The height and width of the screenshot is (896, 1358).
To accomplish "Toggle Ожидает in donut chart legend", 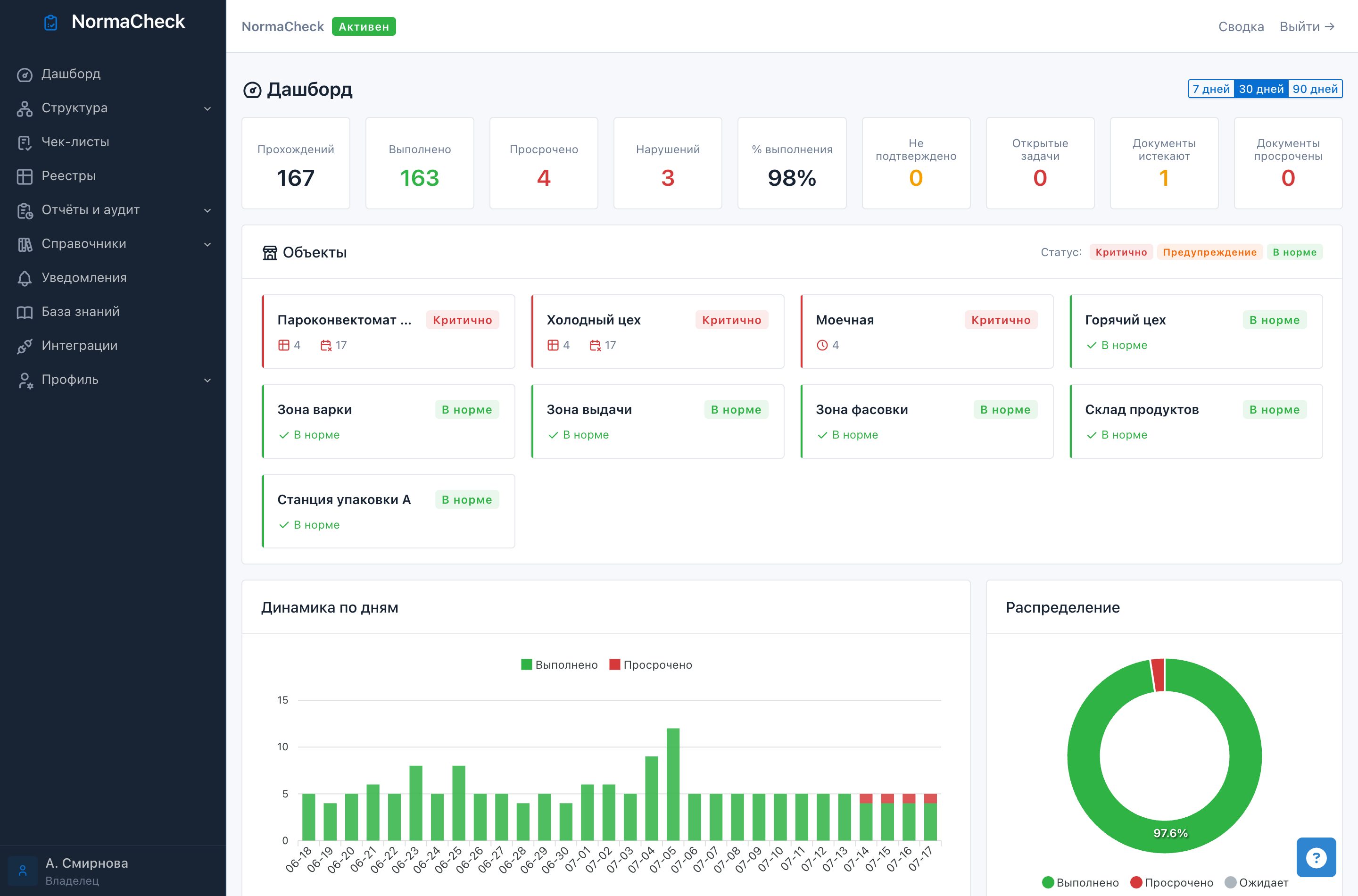I will tap(1256, 883).
